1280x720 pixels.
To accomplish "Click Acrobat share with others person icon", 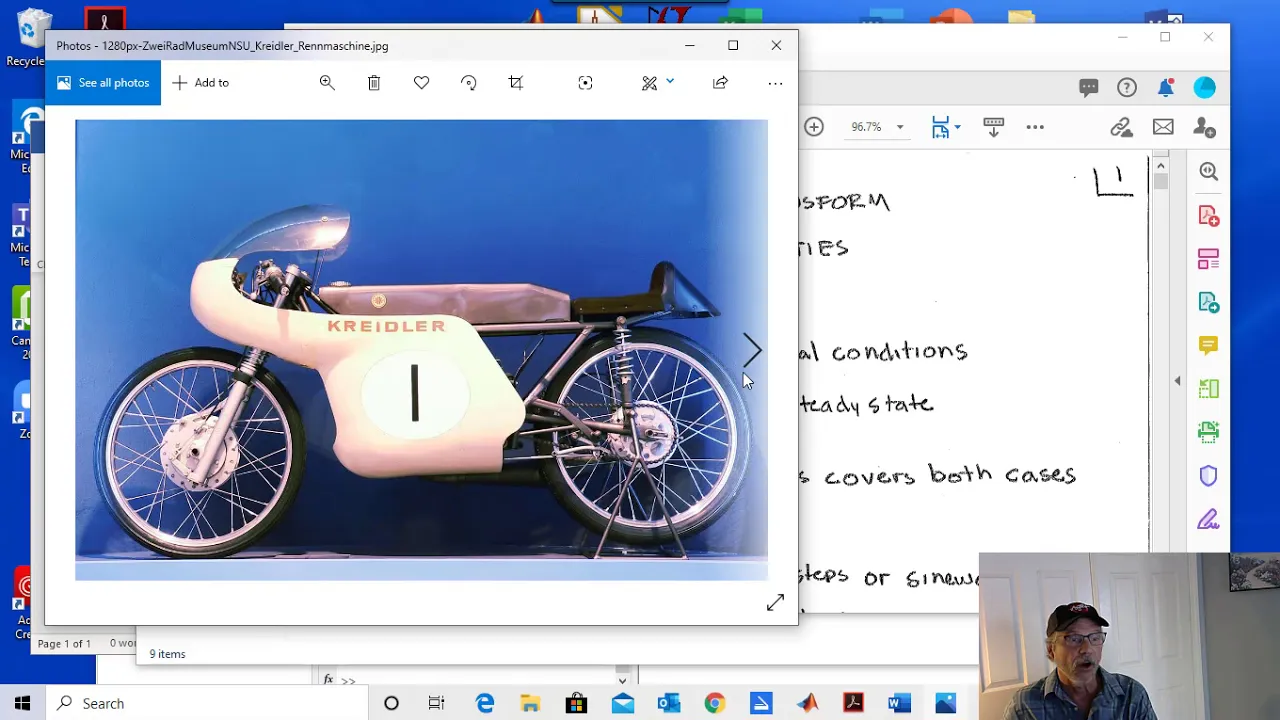I will pyautogui.click(x=1205, y=127).
